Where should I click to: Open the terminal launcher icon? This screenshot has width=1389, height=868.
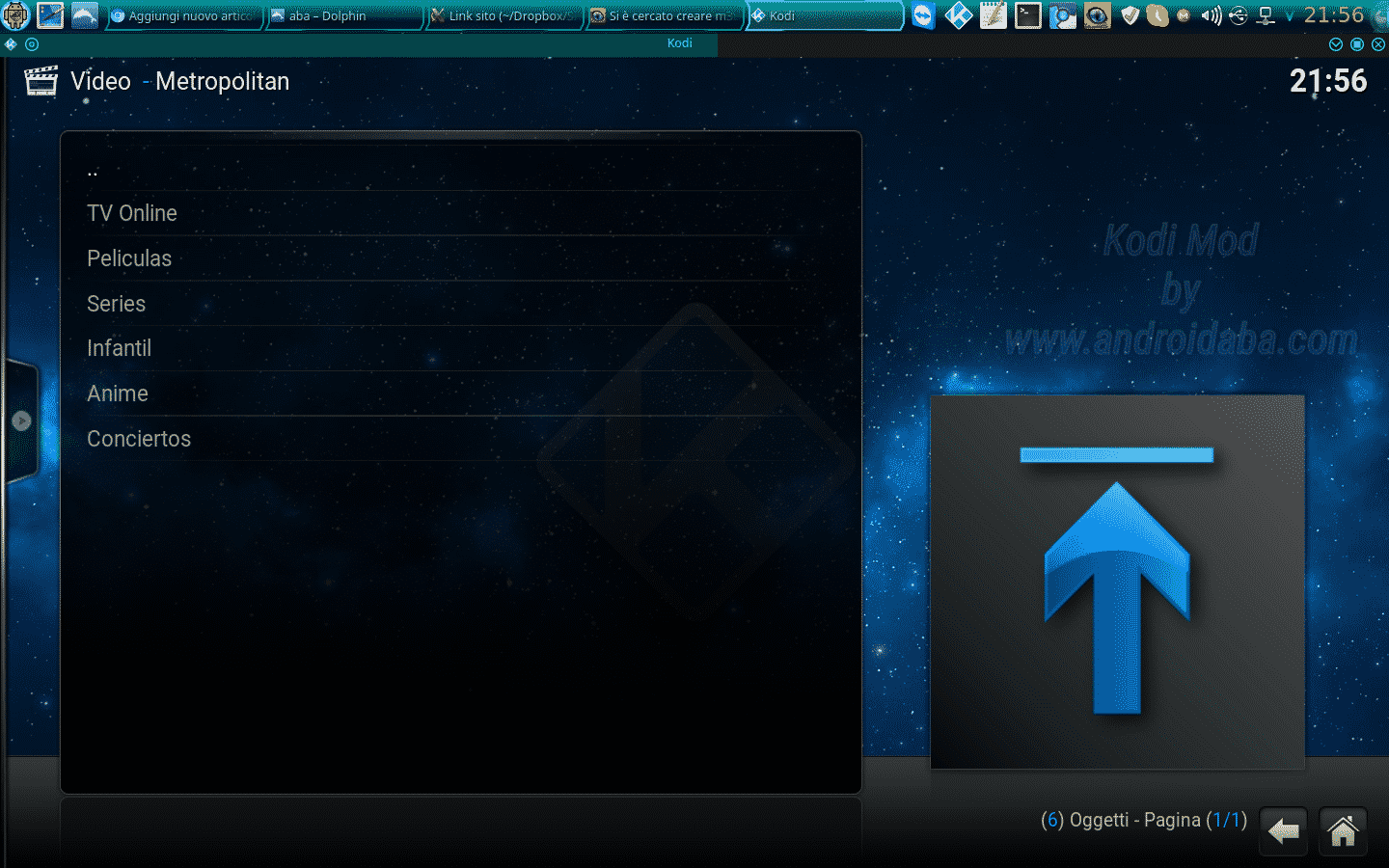(1027, 15)
